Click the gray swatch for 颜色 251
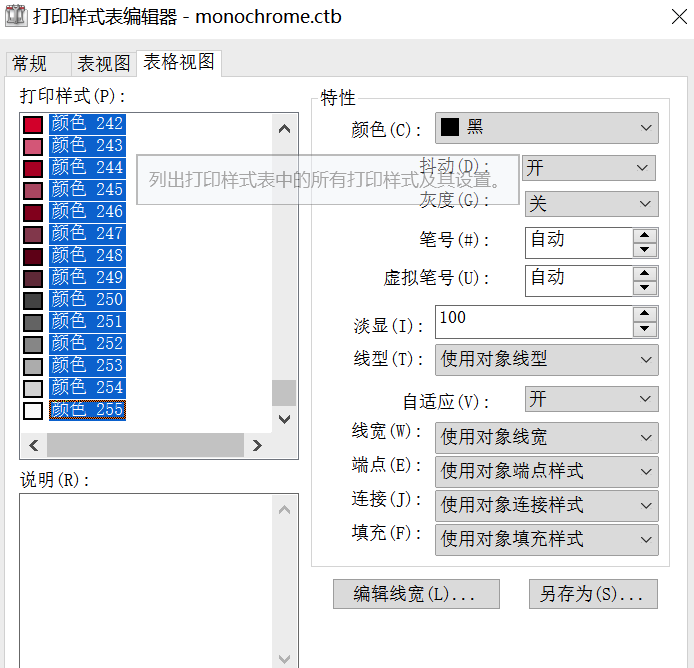The width and height of the screenshot is (694, 668). [x=33, y=323]
